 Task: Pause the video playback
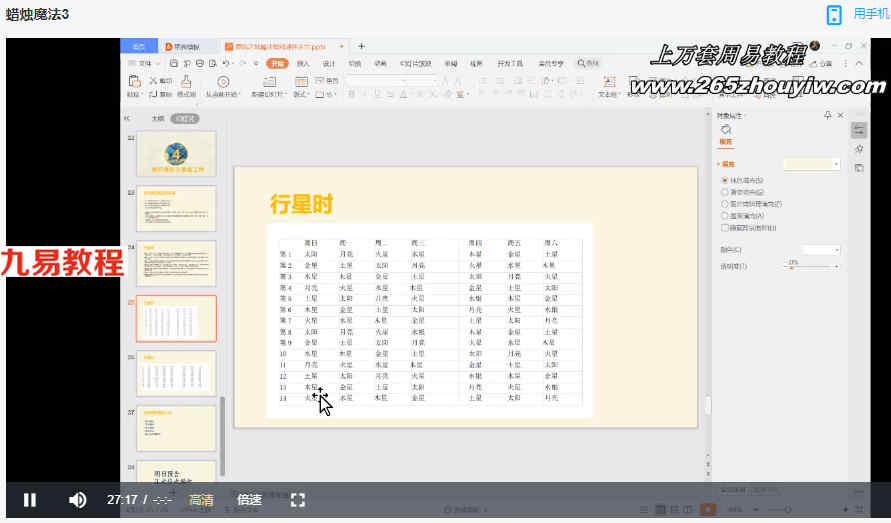click(x=30, y=500)
